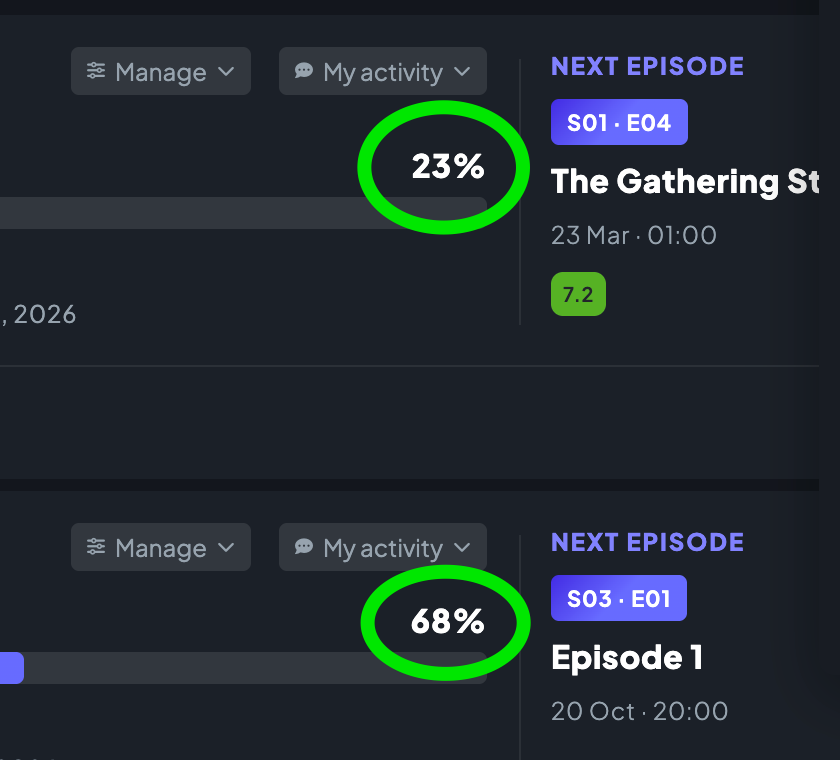Screen dimensions: 840x760
Task: Expand the top Manage dropdown chevron
Action: click(227, 71)
